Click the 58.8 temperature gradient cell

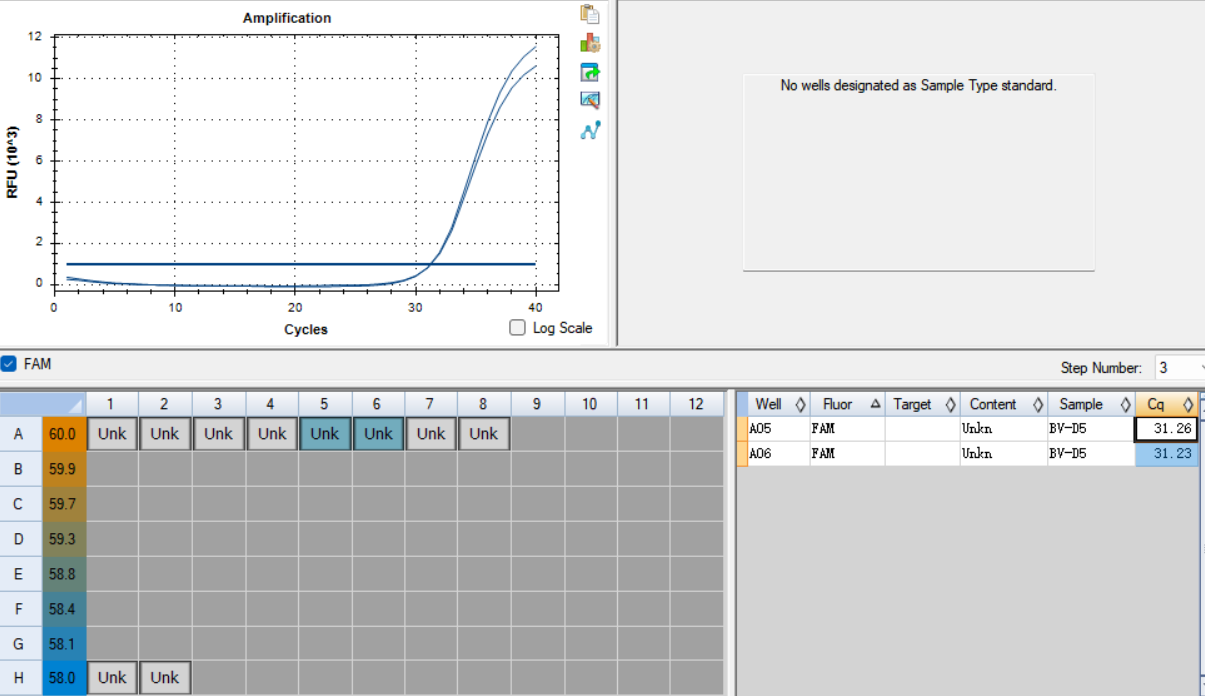[63, 574]
